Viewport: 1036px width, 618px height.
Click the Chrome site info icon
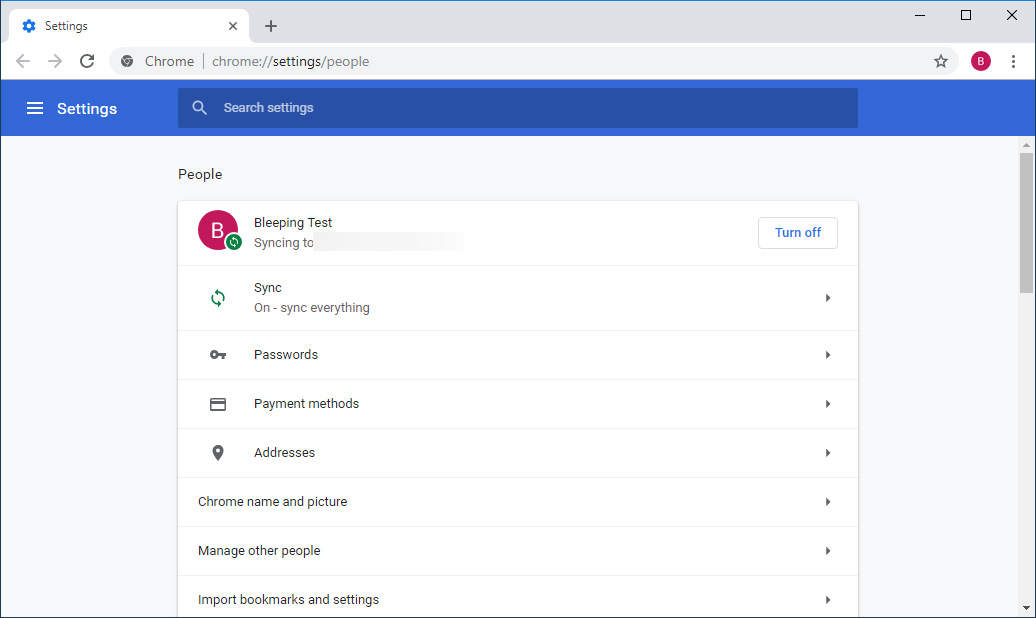tap(127, 61)
